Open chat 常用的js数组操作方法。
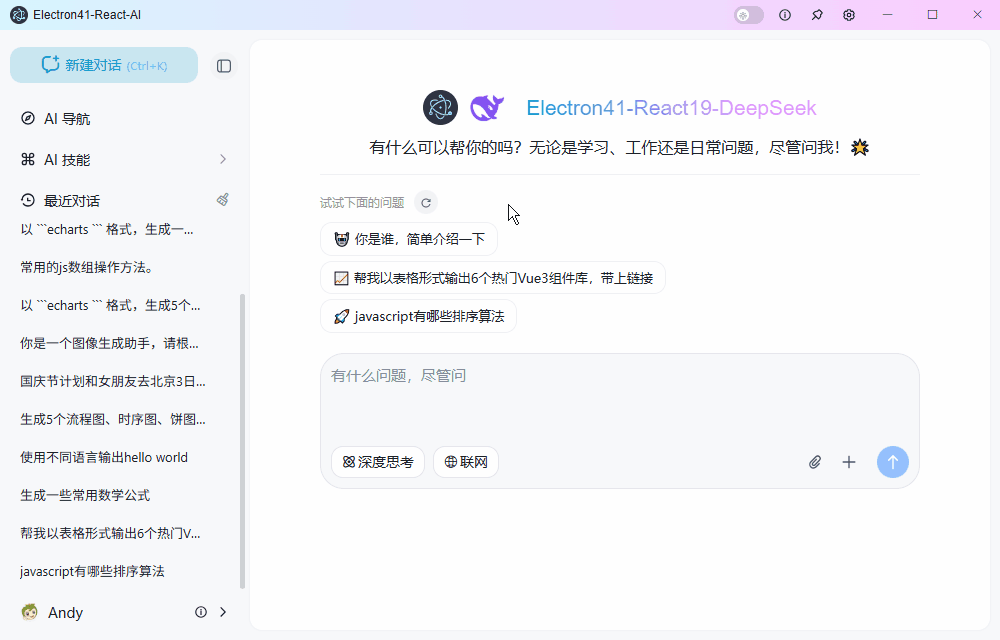This screenshot has width=1000, height=640. coord(87,267)
